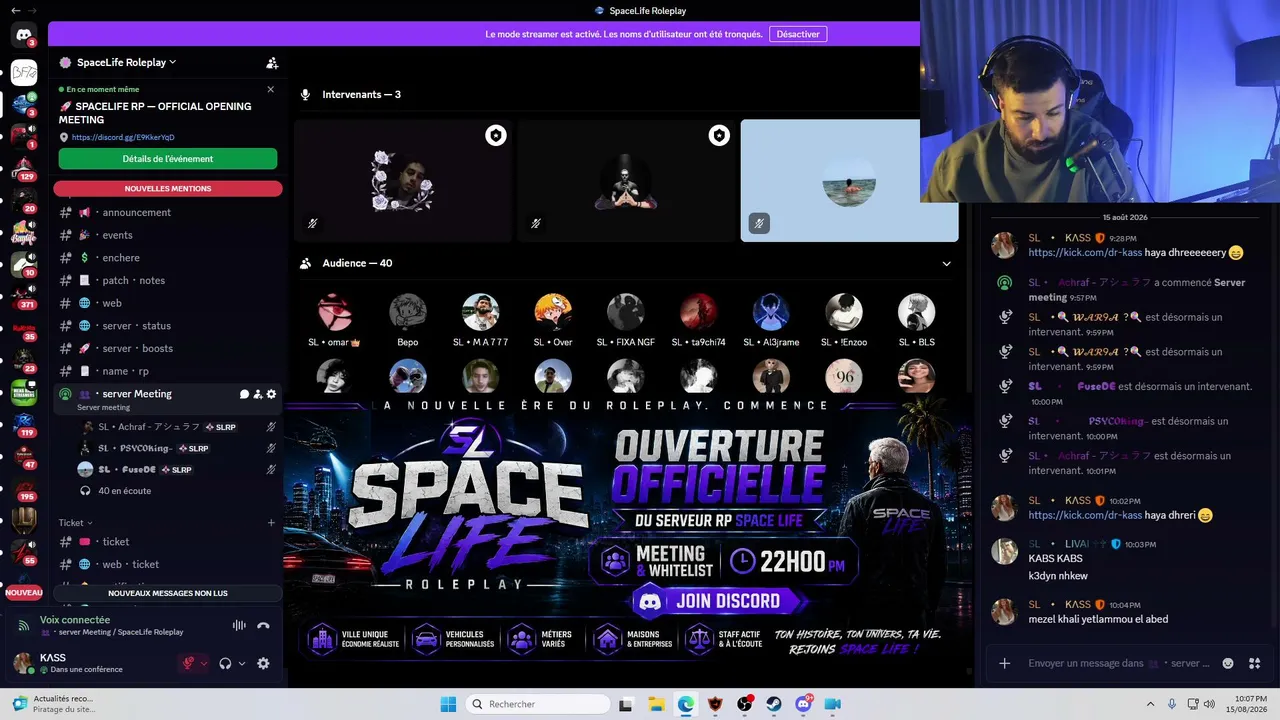Open the news widget in taskbar
Image resolution: width=1280 pixels, height=720 pixels.
(x=55, y=704)
